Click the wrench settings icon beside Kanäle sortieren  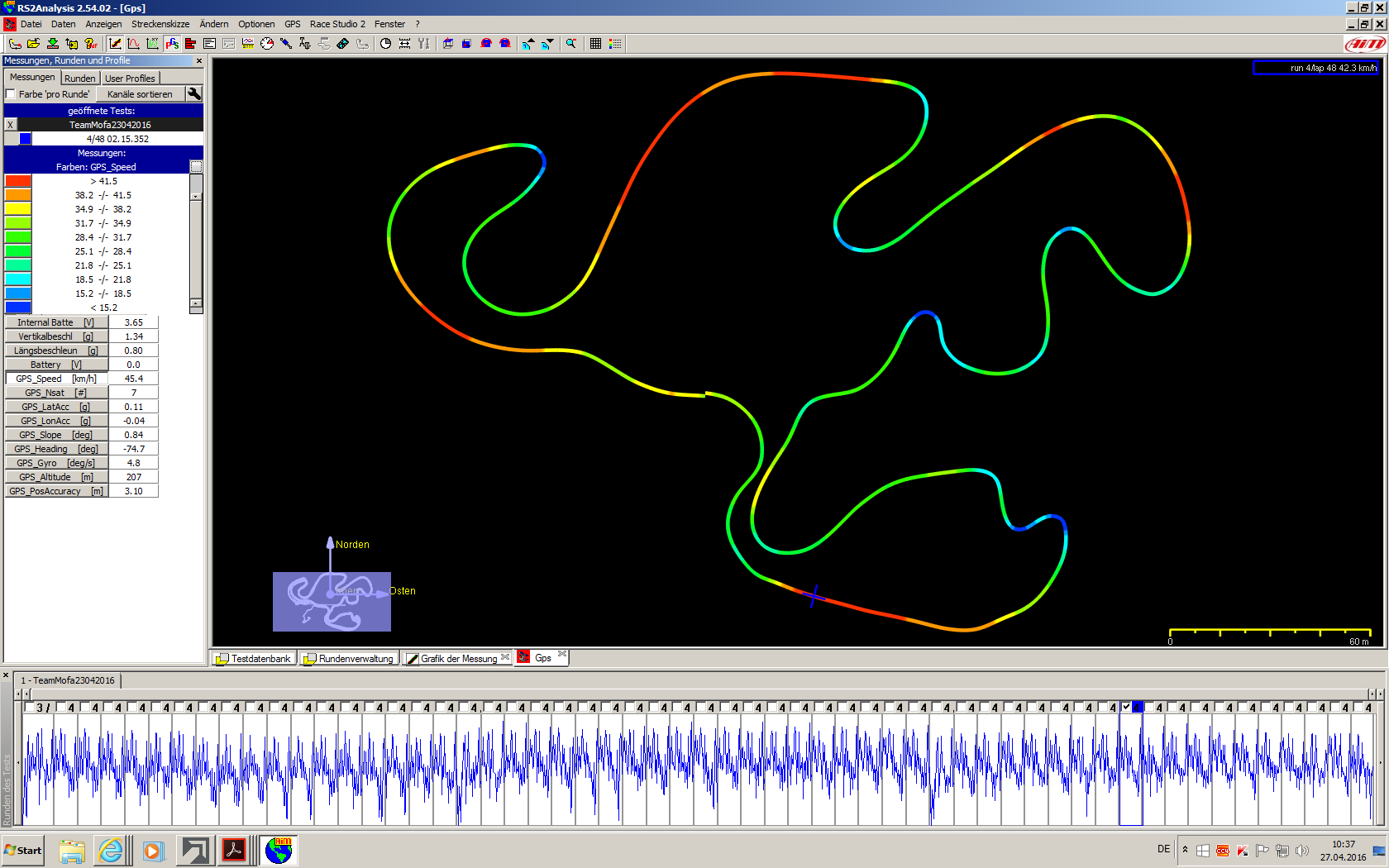[194, 94]
